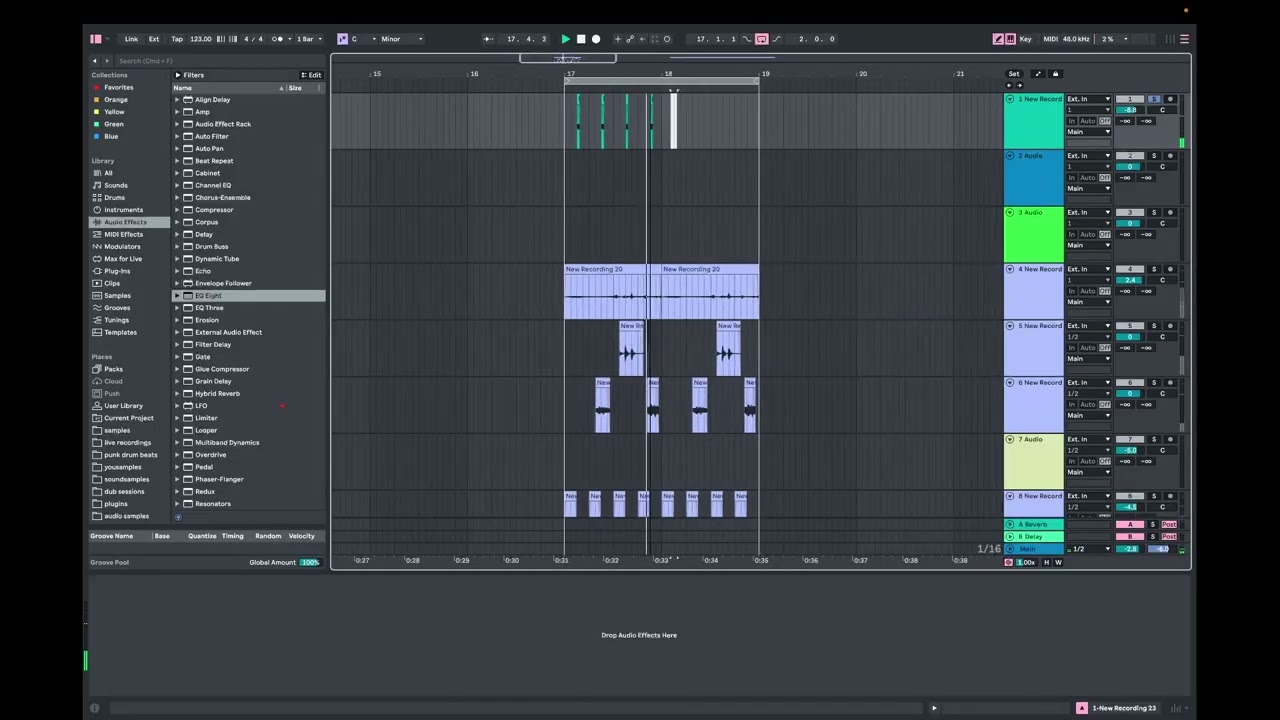The image size is (1280, 720).
Task: Open the Minor scale dropdown
Action: tap(401, 39)
